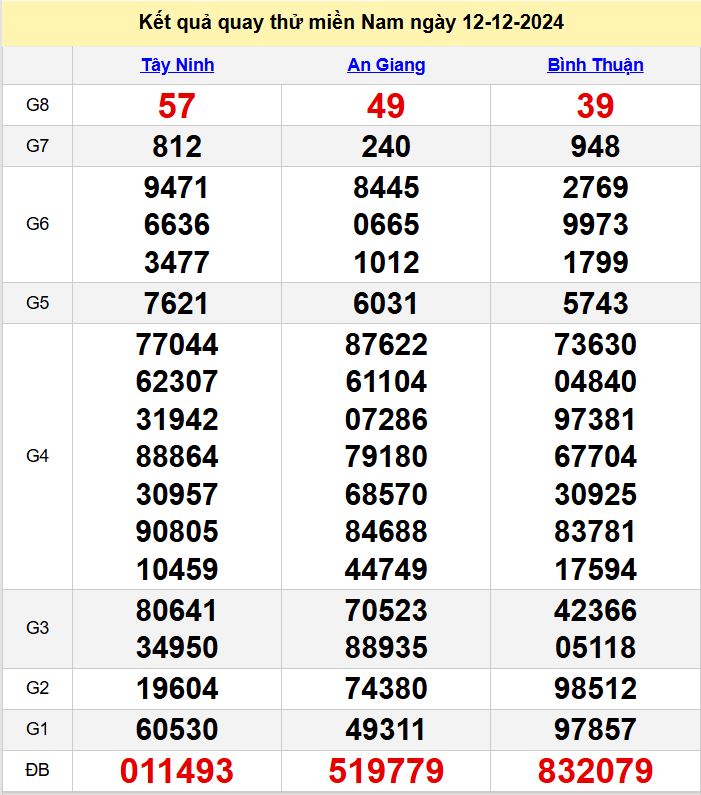Click the G6 number 1012
Viewport: 701px width, 795px height.
pyautogui.click(x=386, y=262)
